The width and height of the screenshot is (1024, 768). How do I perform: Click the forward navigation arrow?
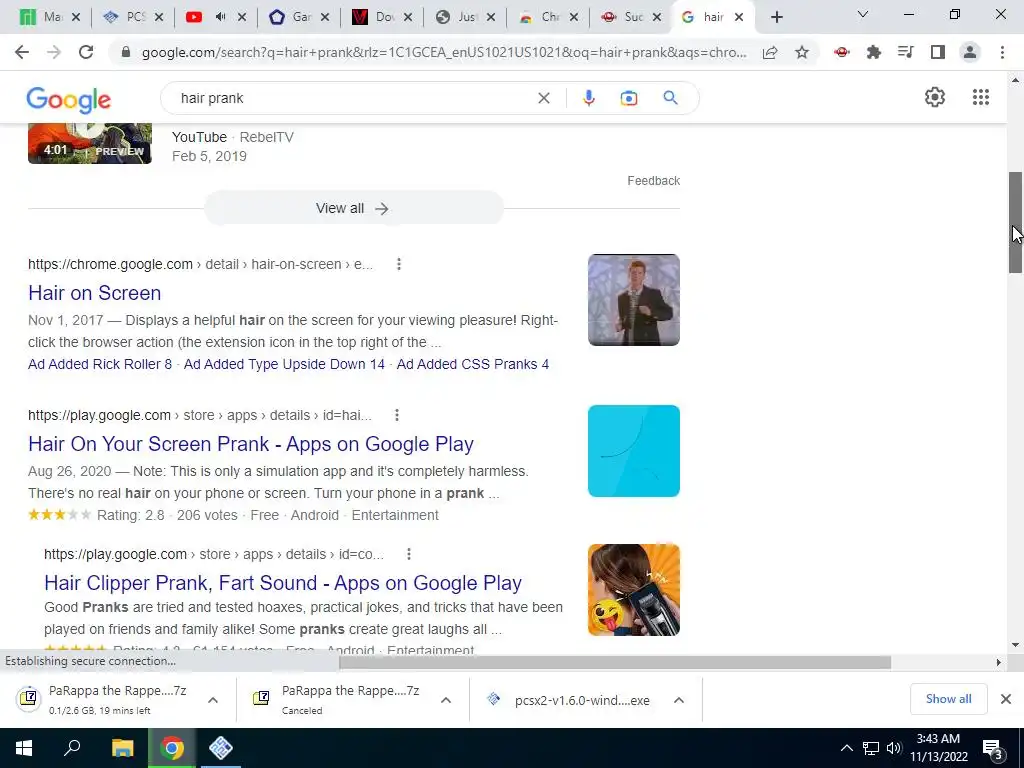coord(54,52)
